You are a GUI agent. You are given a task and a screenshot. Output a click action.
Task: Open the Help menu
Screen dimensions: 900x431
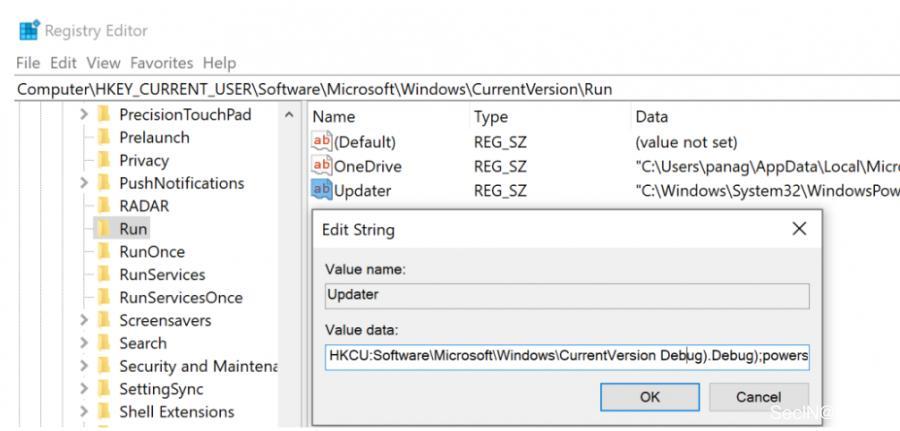point(219,63)
